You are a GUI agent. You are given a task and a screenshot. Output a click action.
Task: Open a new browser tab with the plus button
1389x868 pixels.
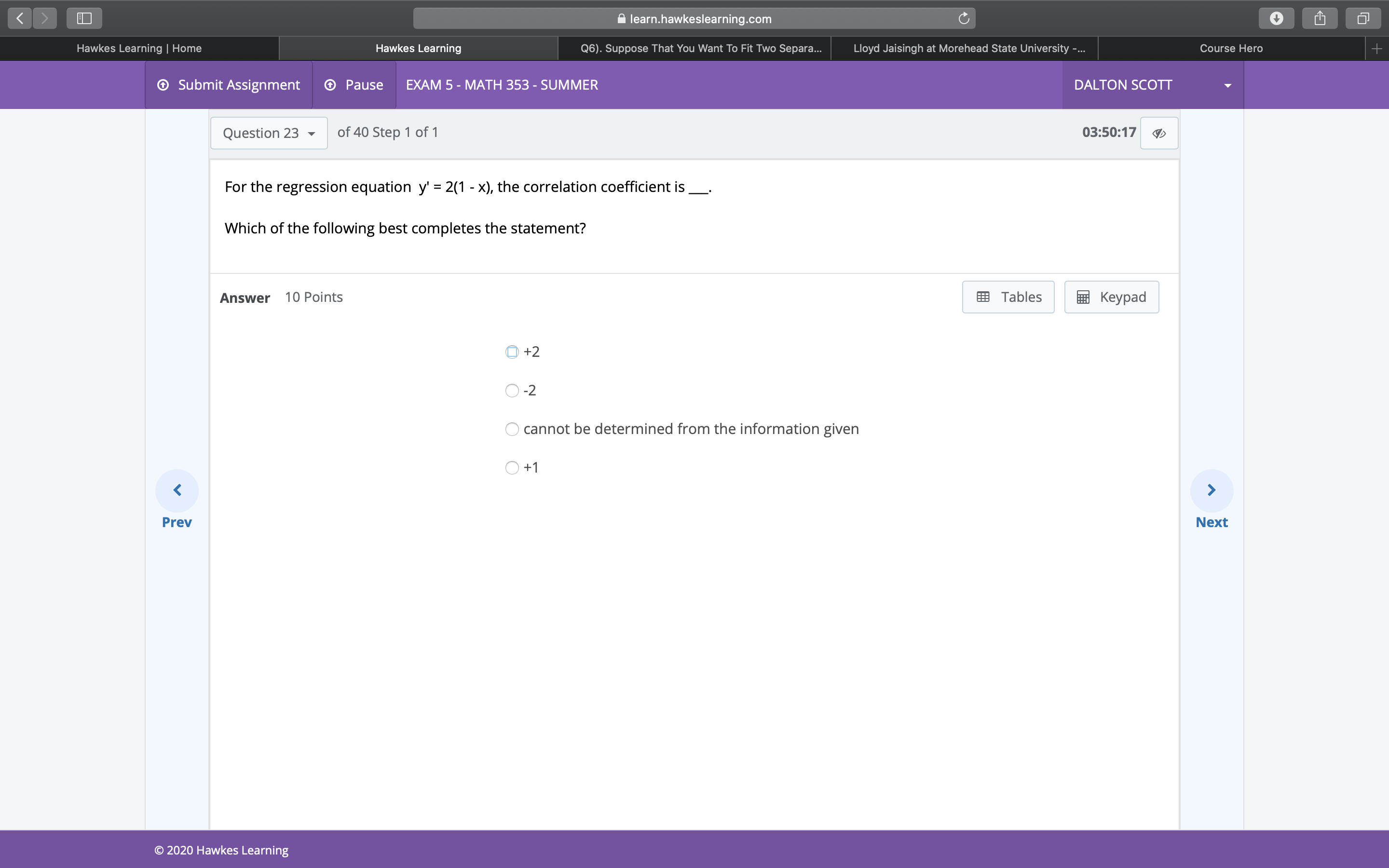1376,48
